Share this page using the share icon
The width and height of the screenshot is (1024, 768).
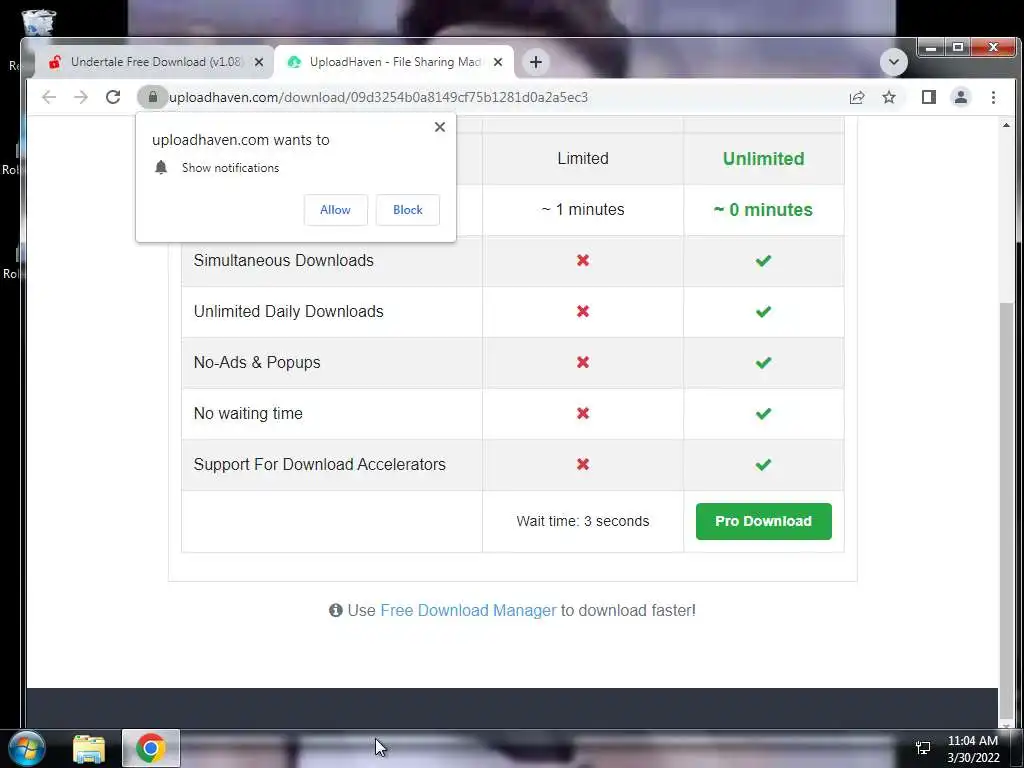[857, 97]
